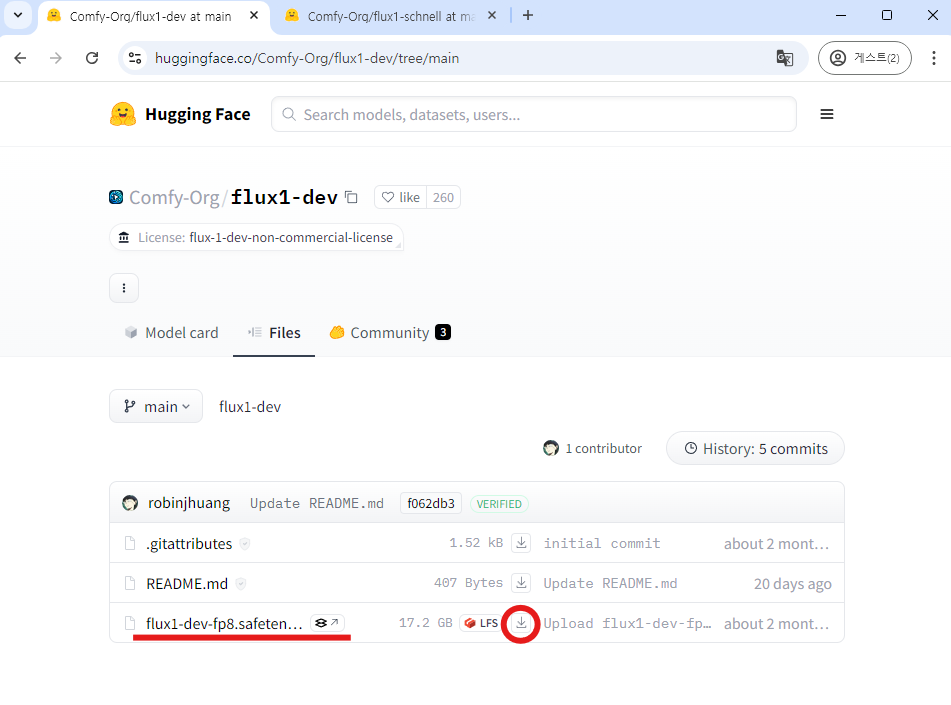Open safetensors file viewer pointer icon

point(328,623)
